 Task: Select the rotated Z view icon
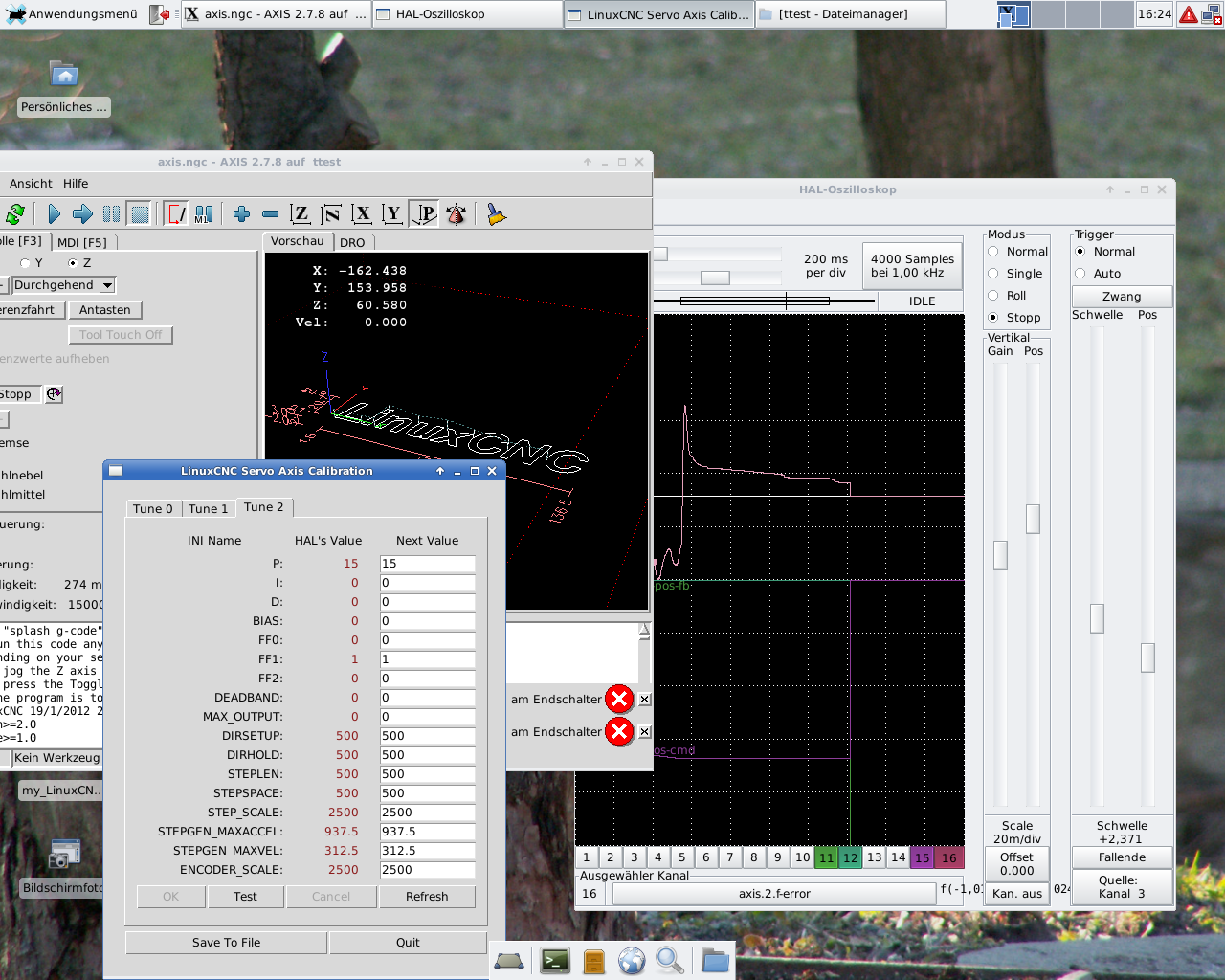[x=331, y=214]
